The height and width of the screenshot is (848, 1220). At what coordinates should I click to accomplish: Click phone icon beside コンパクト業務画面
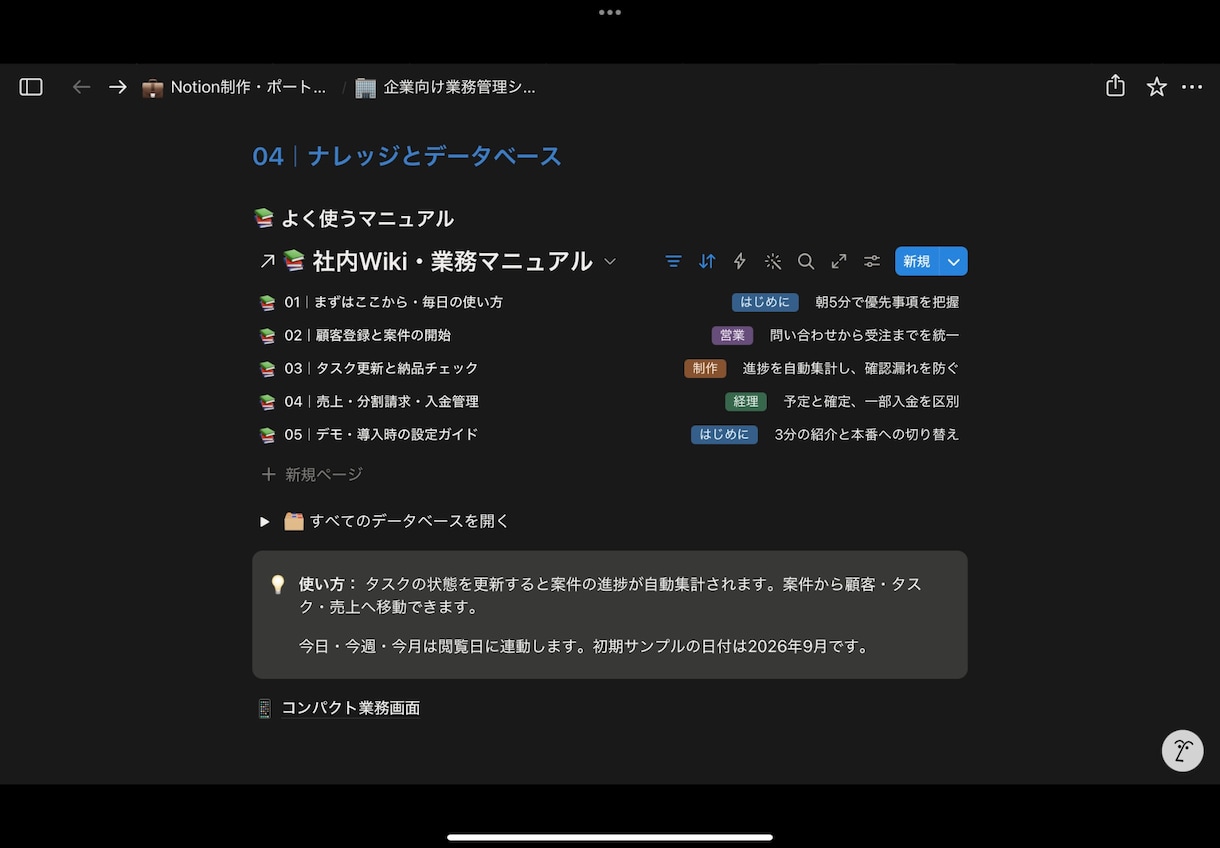click(x=265, y=708)
